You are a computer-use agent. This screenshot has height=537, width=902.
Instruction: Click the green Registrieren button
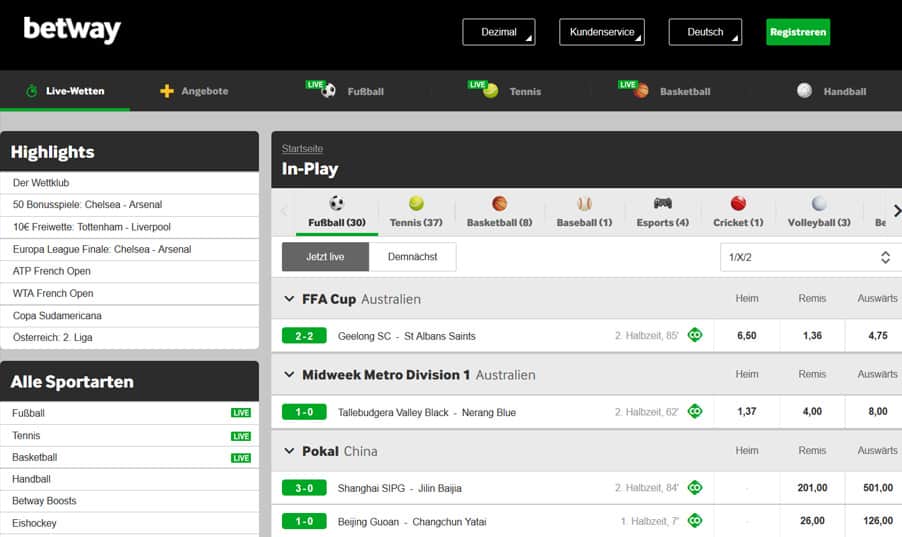click(798, 32)
